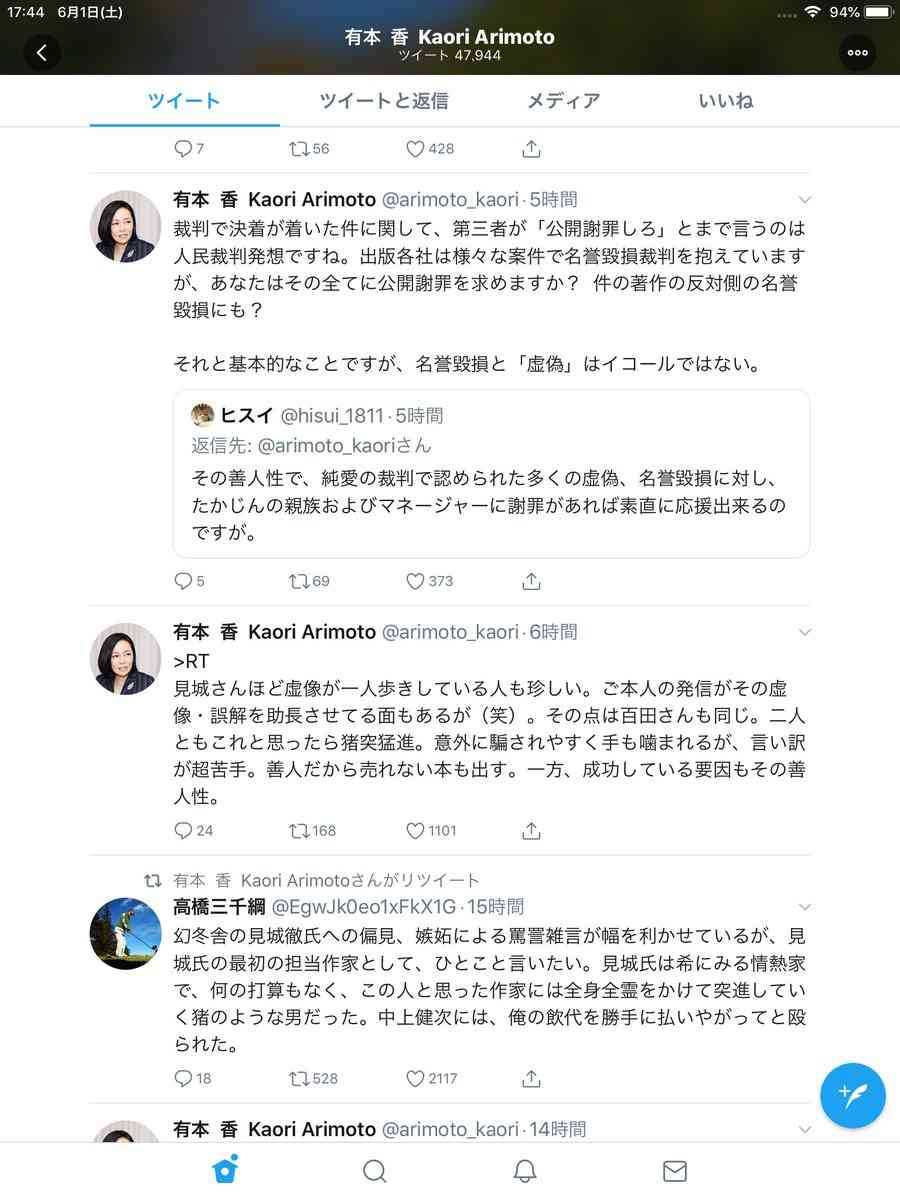Screen dimensions: 900x1200
Task: Tap the compose tweet floating button
Action: coord(852,1095)
